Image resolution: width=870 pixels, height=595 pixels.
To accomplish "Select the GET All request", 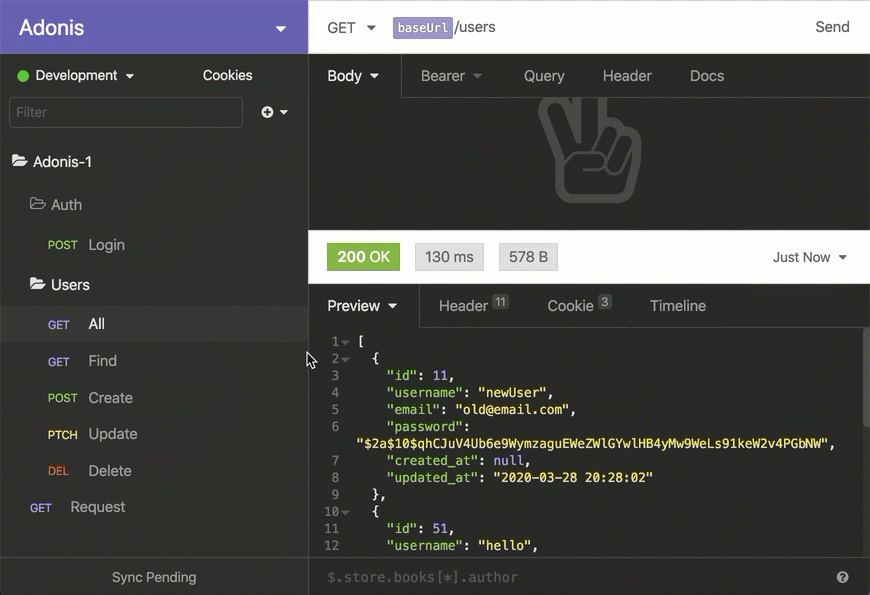I will tap(154, 324).
